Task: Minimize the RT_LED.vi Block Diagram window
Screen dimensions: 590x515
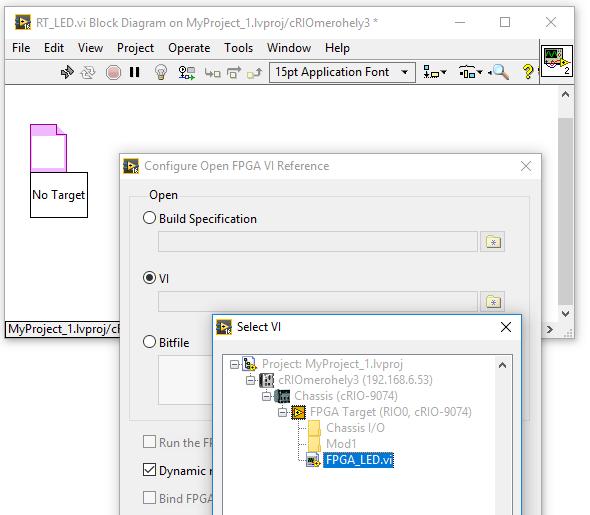Action: point(459,22)
